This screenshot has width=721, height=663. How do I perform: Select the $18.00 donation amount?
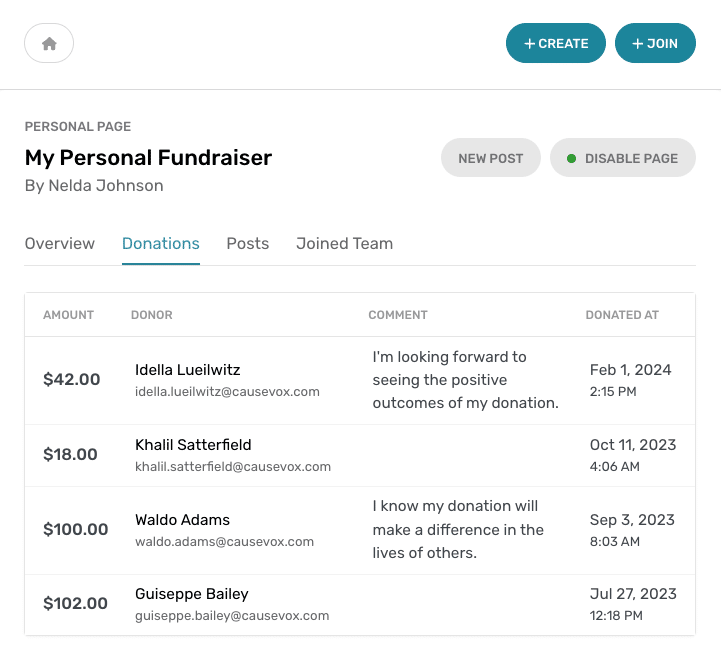pyautogui.click(x=70, y=454)
